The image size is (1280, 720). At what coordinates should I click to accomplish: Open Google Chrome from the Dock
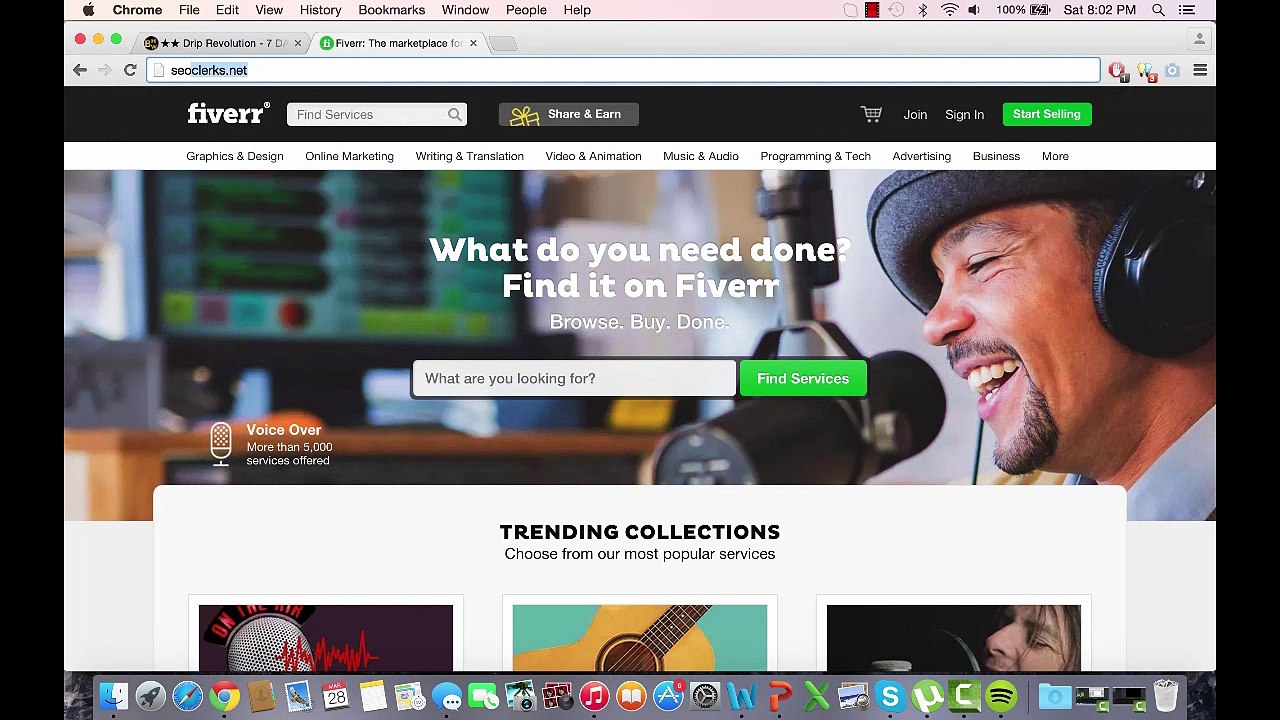pyautogui.click(x=225, y=696)
